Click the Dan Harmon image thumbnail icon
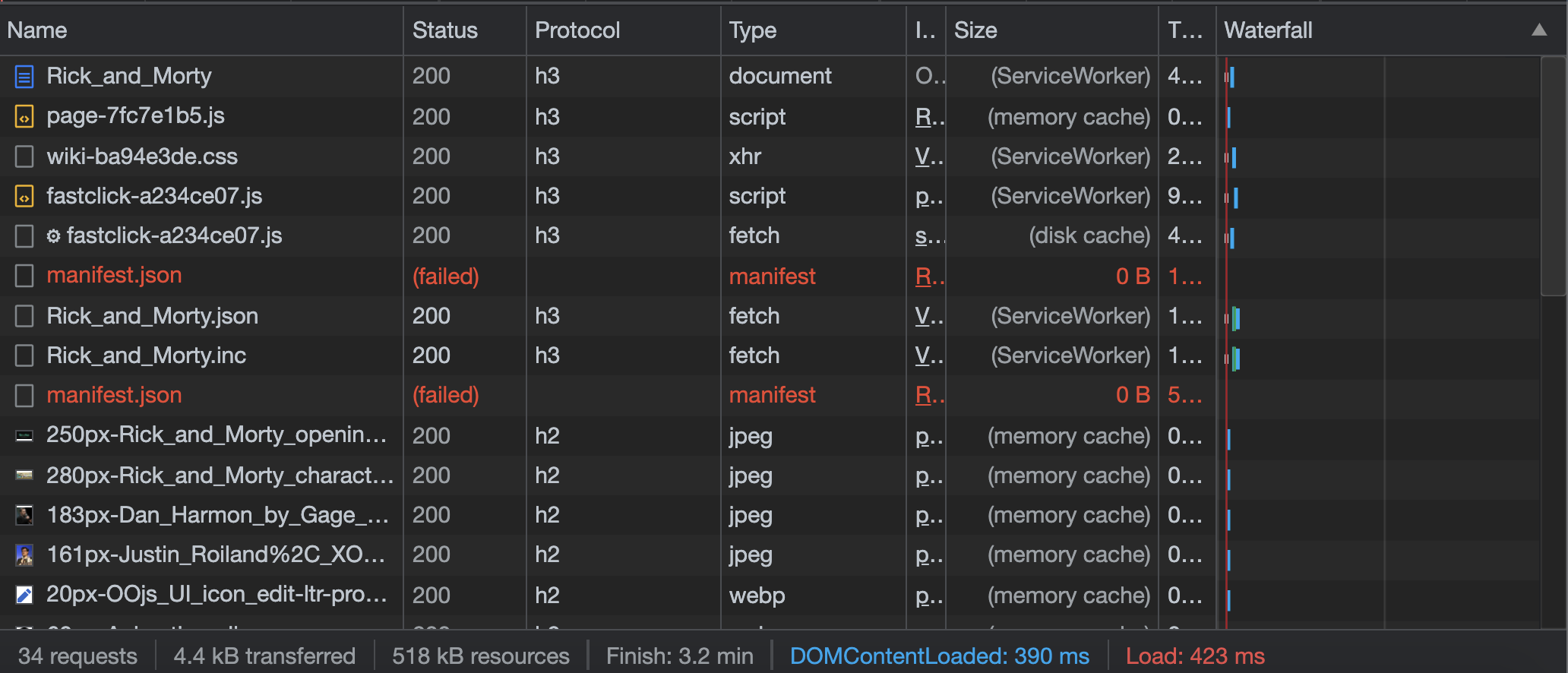The height and width of the screenshot is (673, 1568). click(24, 515)
